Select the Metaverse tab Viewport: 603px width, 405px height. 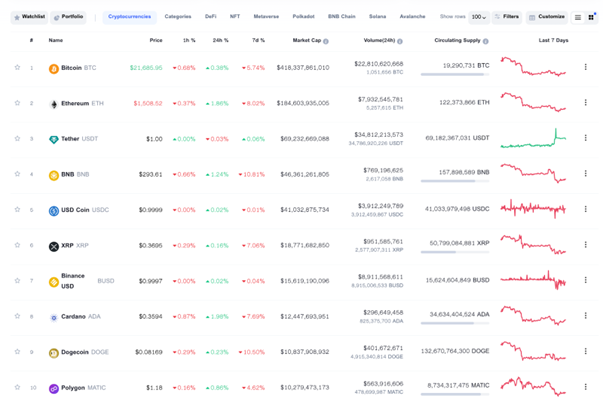click(266, 17)
